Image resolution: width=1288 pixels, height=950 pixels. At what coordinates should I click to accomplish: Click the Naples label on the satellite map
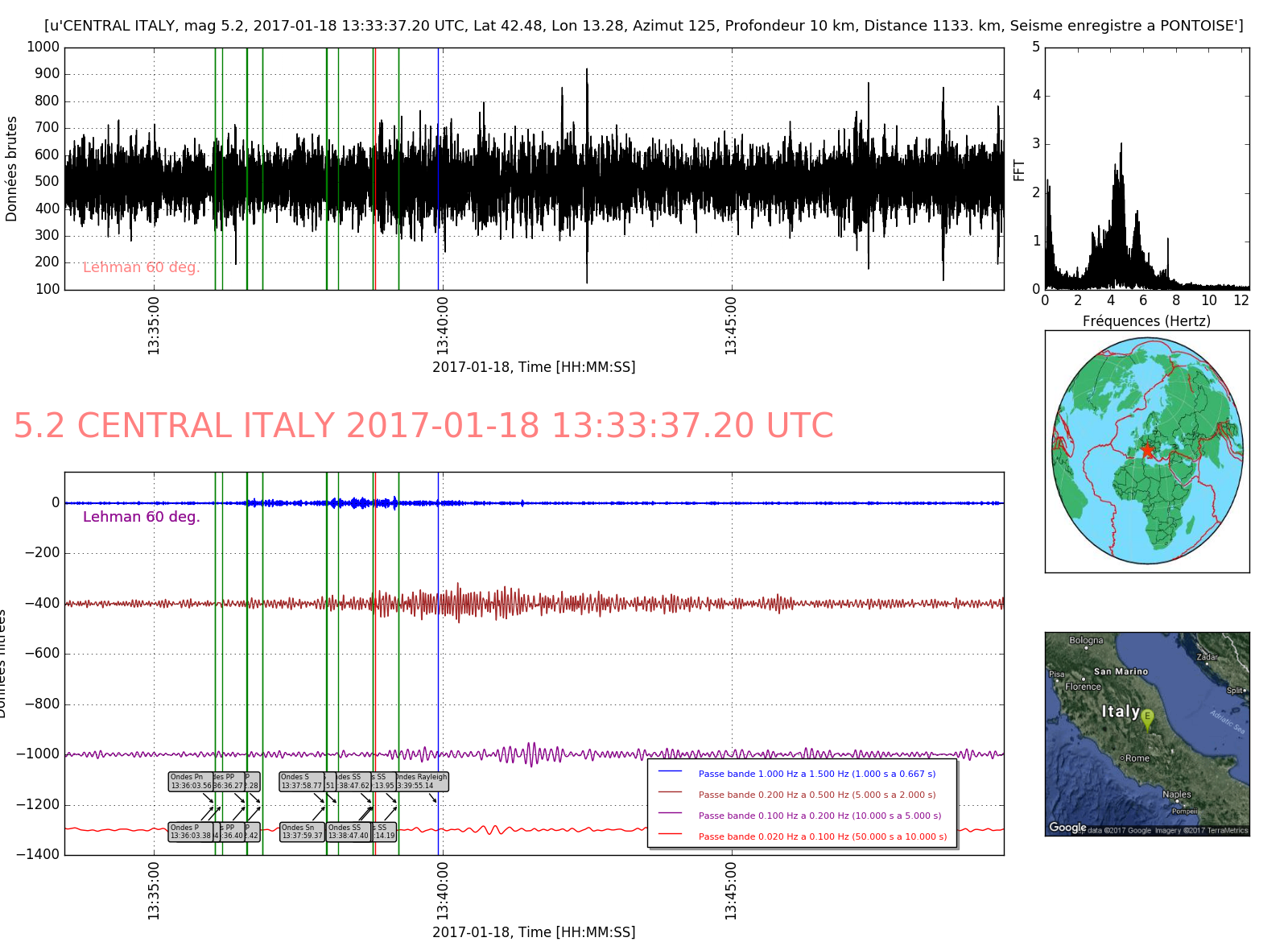coord(1176,794)
